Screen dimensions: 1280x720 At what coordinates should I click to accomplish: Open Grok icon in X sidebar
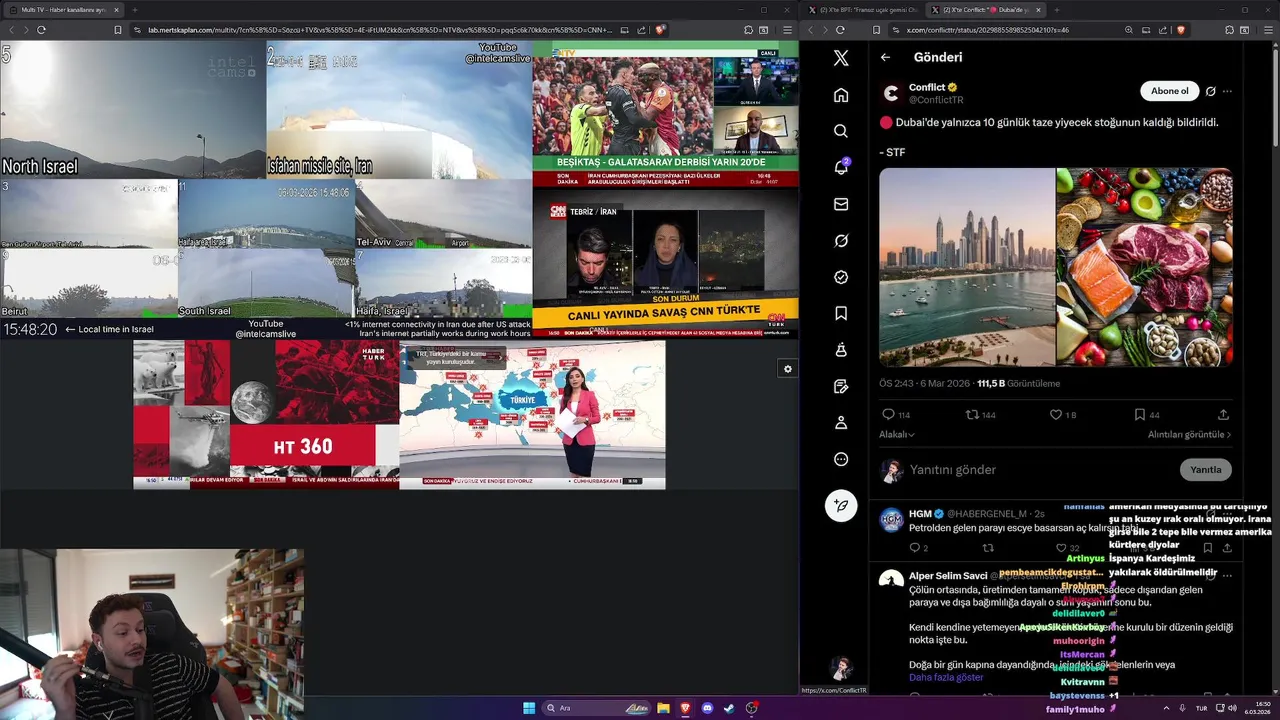(x=841, y=241)
